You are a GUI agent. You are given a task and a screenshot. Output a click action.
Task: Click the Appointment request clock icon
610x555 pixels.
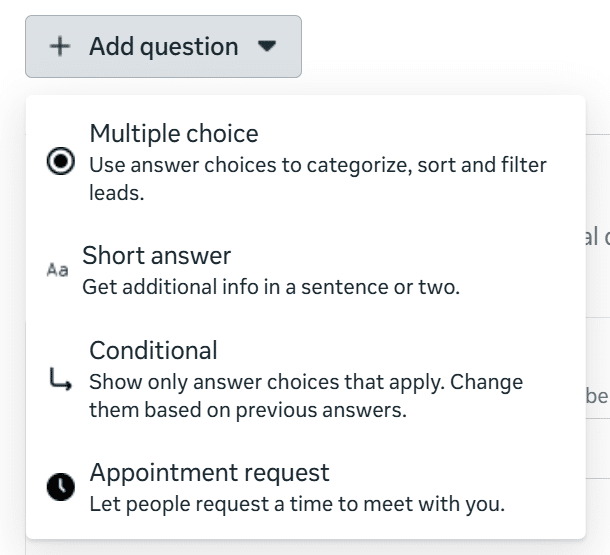[61, 487]
